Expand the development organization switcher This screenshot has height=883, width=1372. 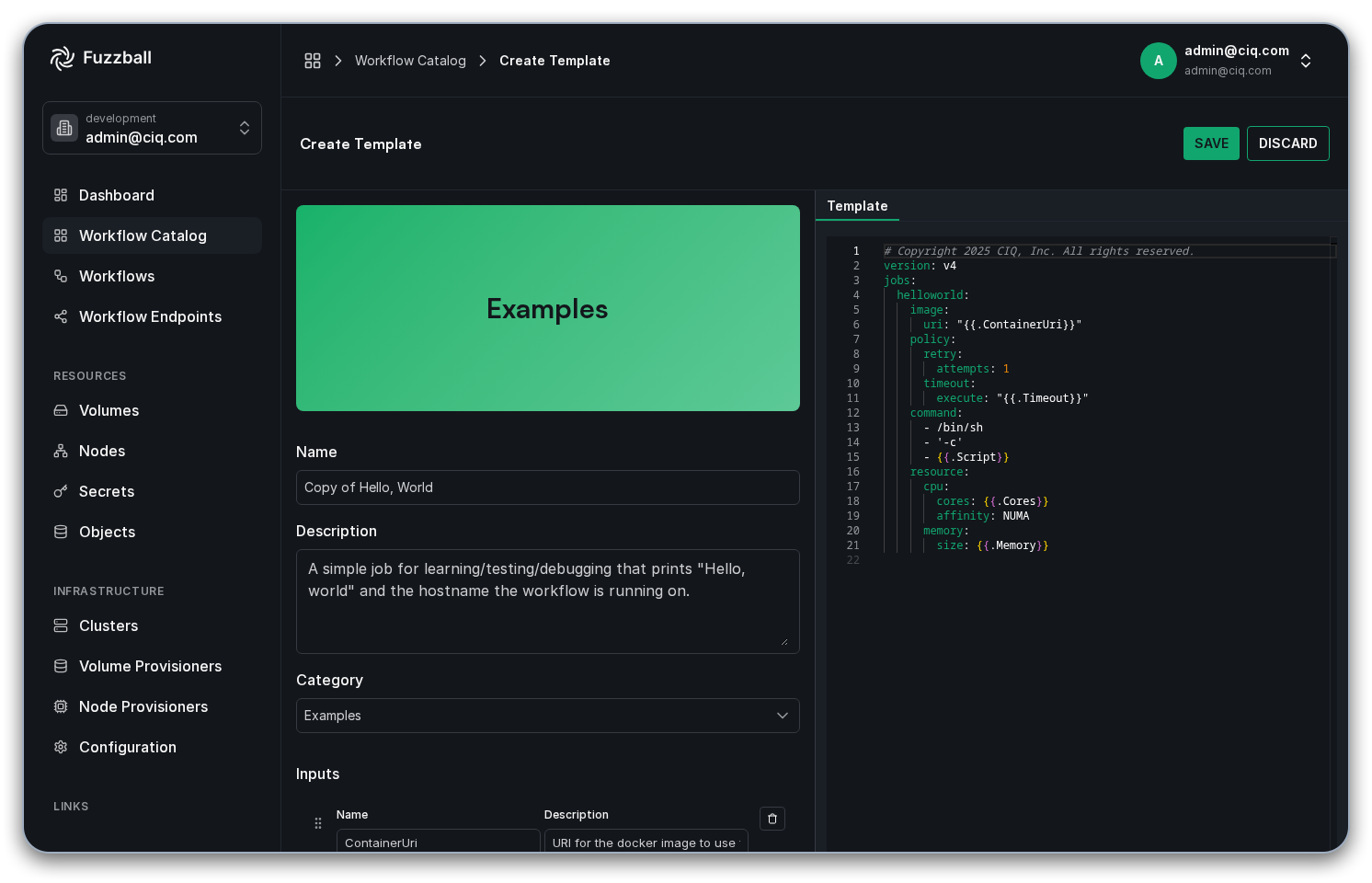coord(152,128)
